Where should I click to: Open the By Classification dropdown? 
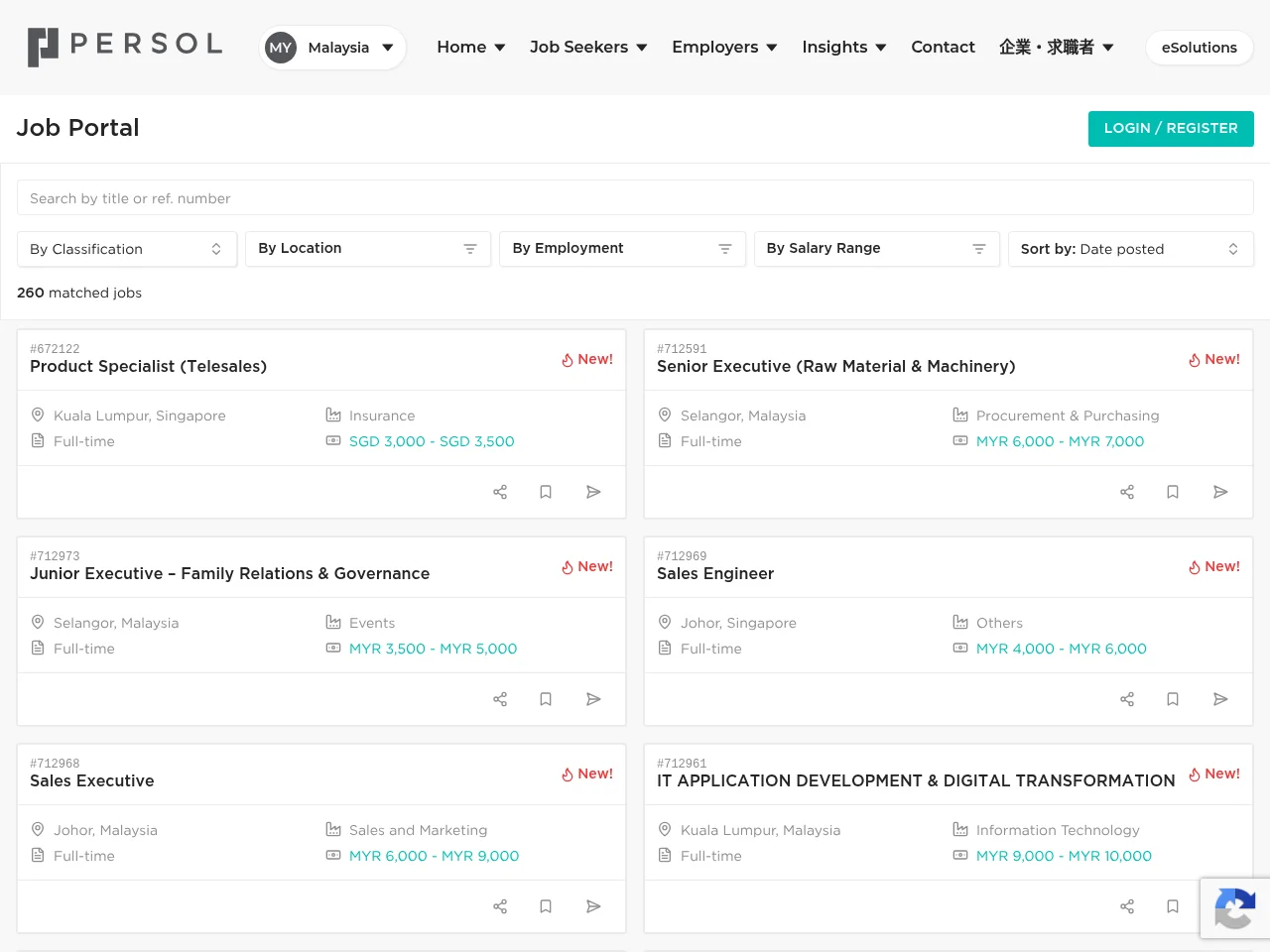(x=127, y=249)
